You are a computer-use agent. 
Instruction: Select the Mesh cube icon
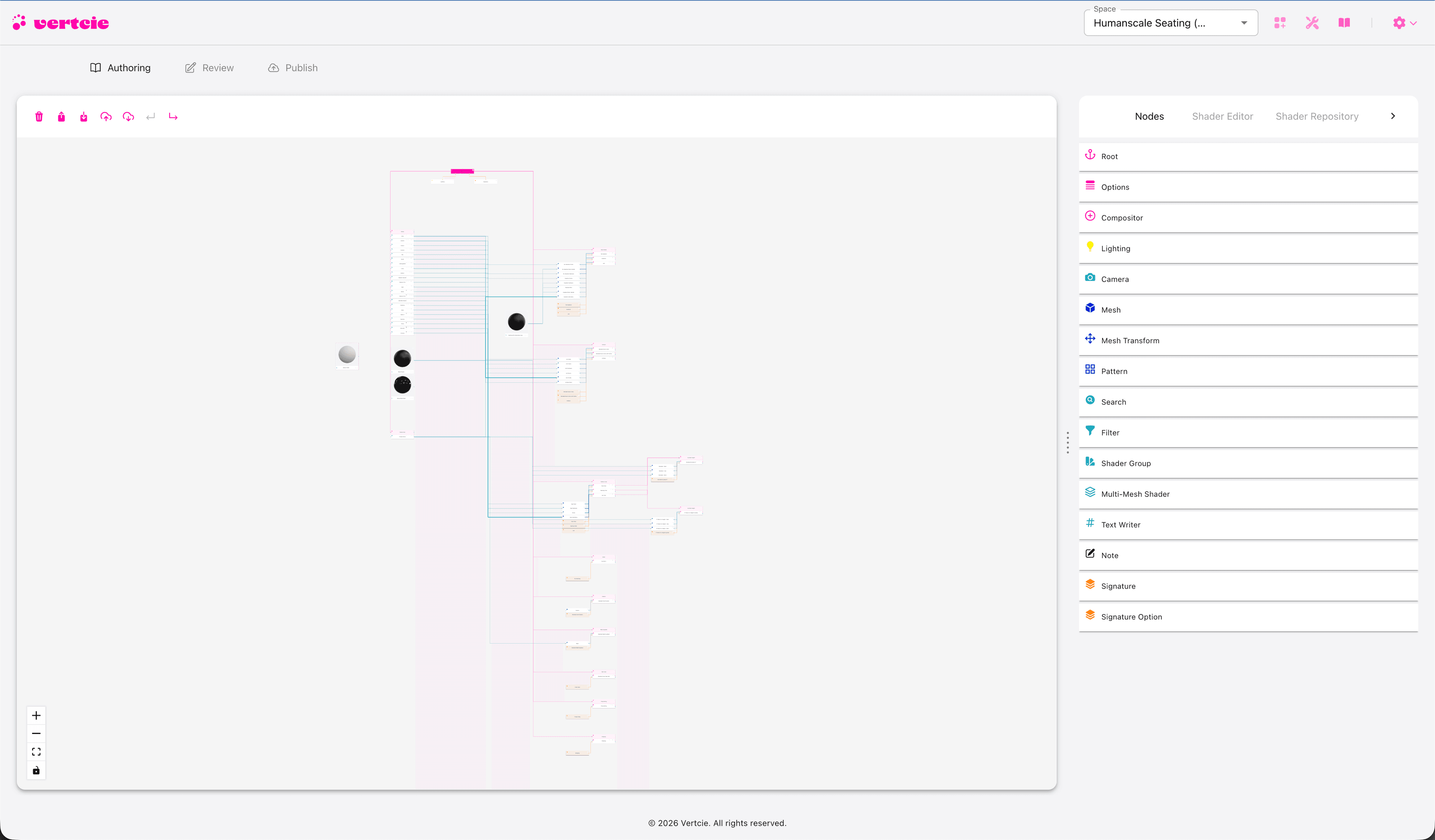[1090, 309]
